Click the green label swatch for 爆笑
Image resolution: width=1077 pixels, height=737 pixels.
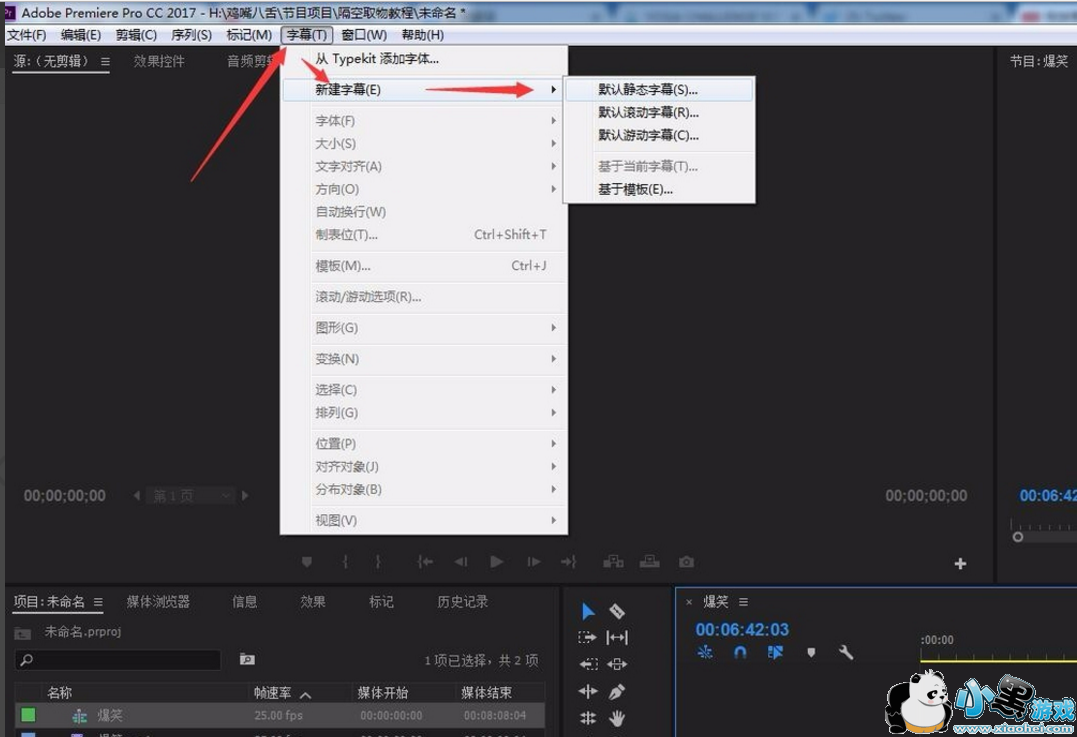(28, 715)
